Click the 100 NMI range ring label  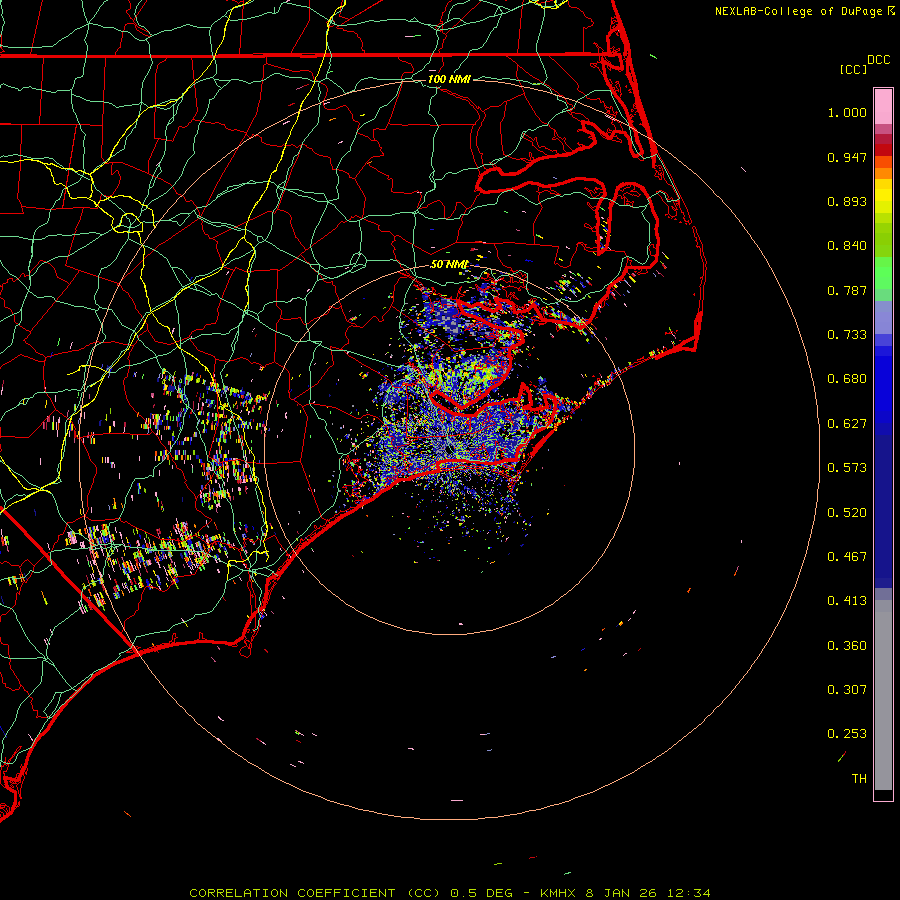(x=449, y=79)
